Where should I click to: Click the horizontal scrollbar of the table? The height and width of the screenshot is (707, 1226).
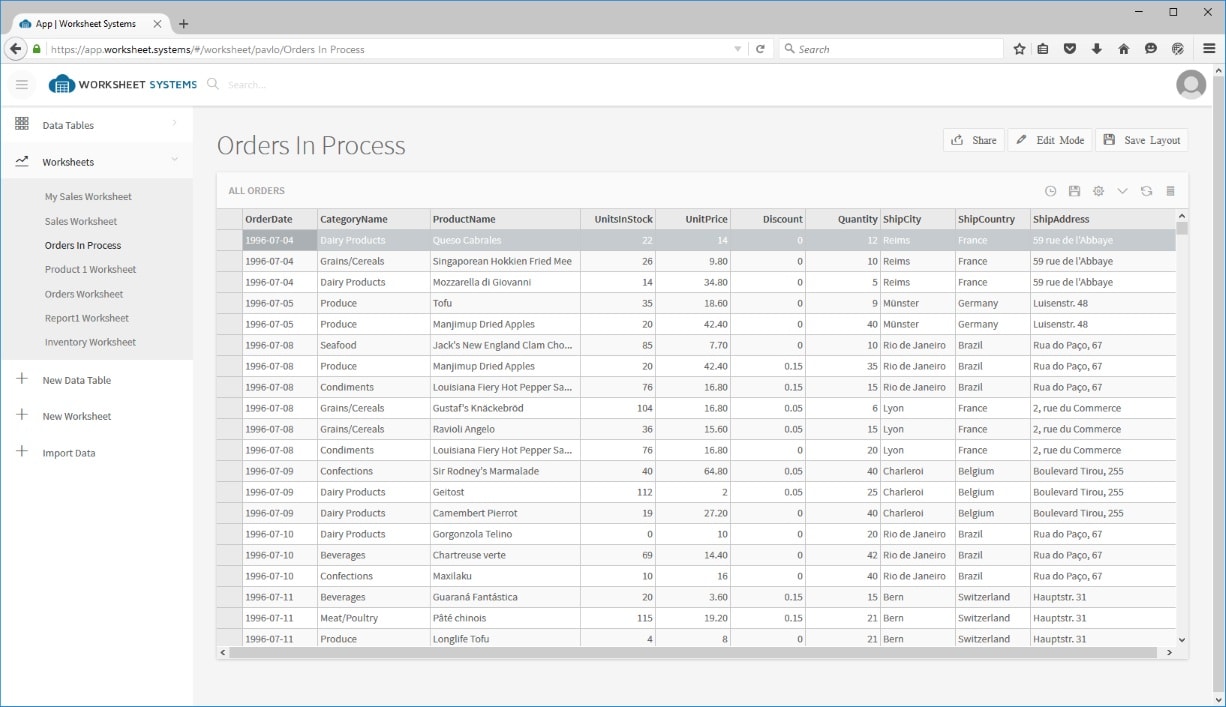tap(692, 652)
